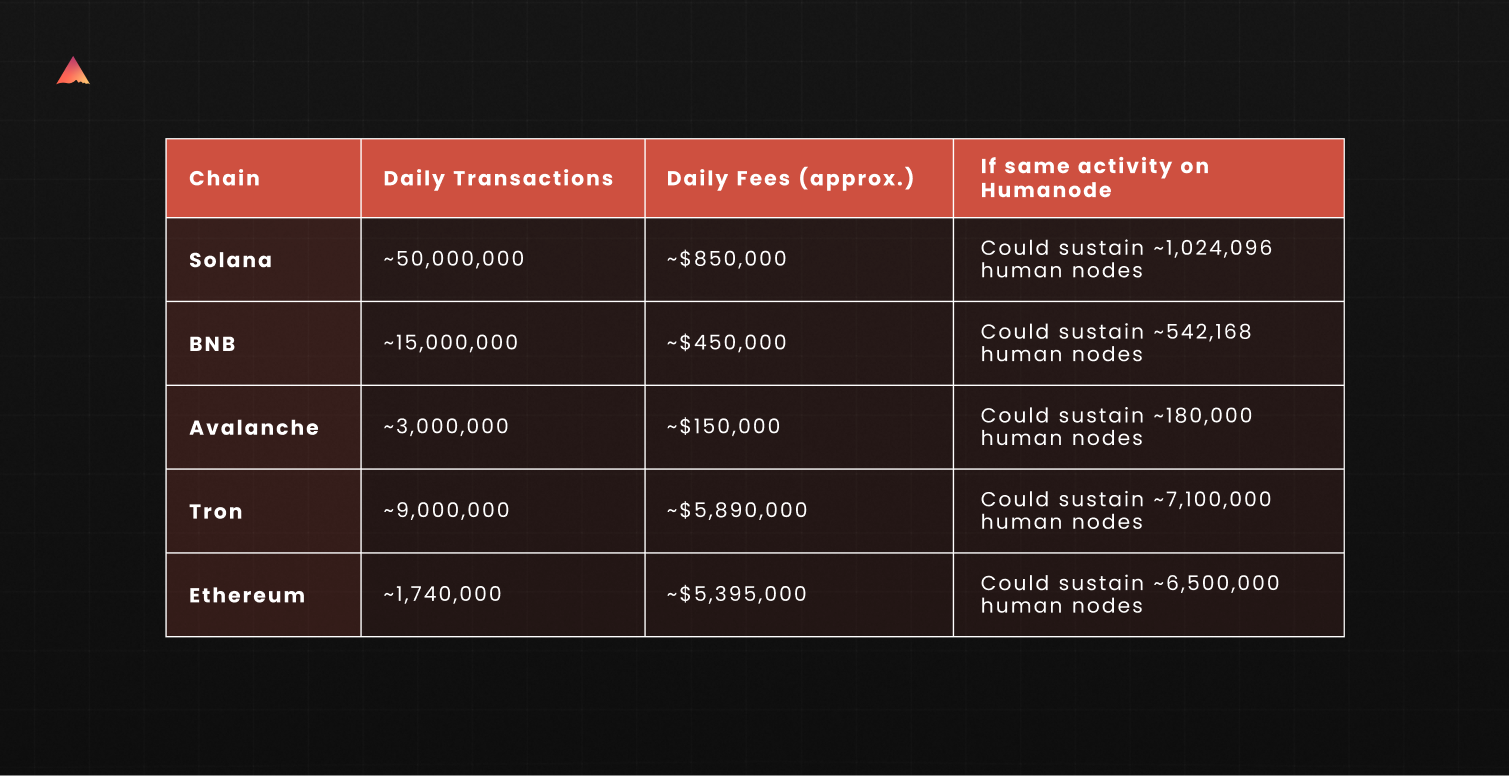Click Solana's ~$850,000 daily fees
The height and width of the screenshot is (776, 1510).
click(727, 259)
